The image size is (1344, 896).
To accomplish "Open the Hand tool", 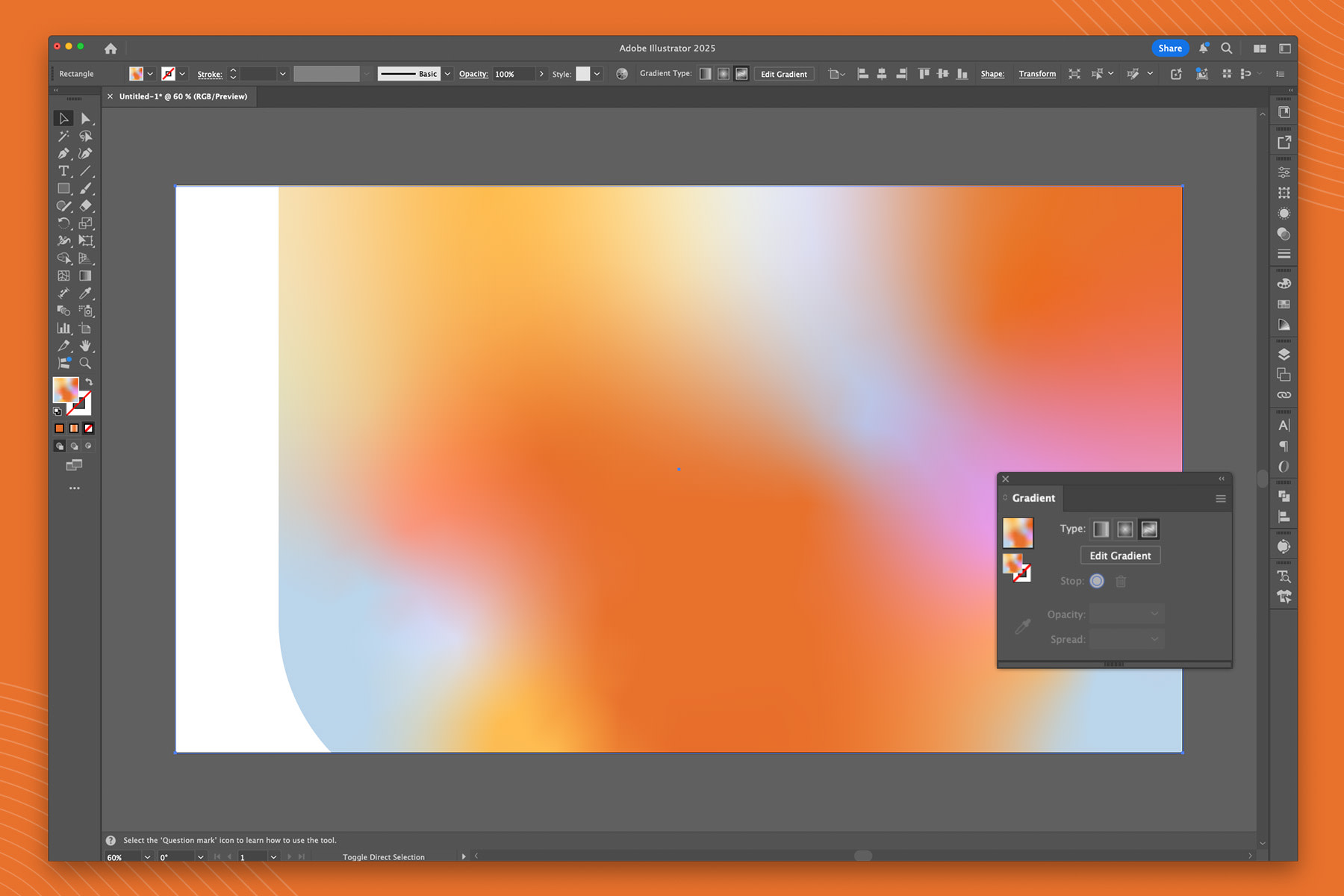I will click(x=86, y=345).
